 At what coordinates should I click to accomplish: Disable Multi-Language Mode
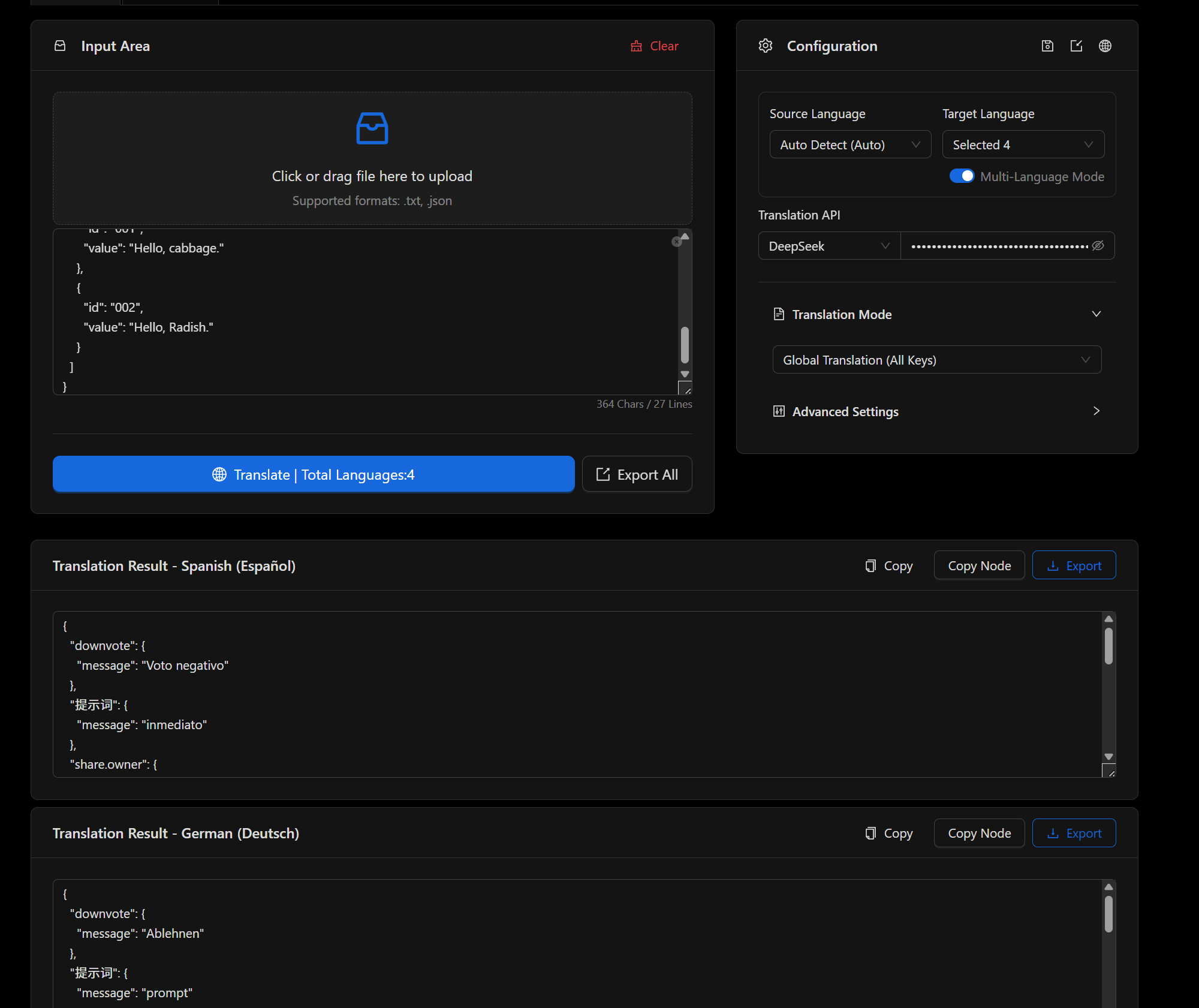pyautogui.click(x=962, y=176)
